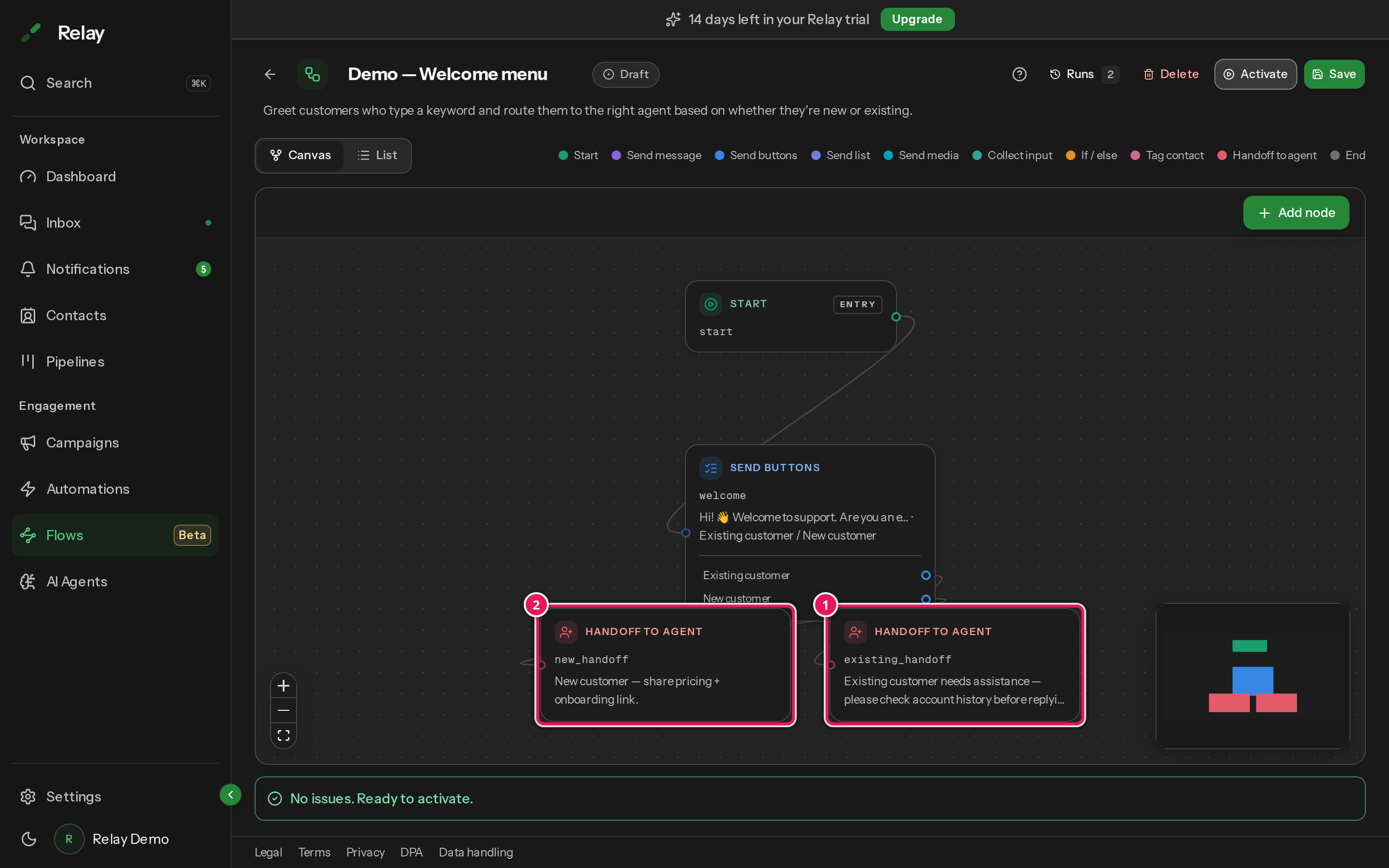Click the Relay logo icon
This screenshot has width=1389, height=868.
(31, 33)
